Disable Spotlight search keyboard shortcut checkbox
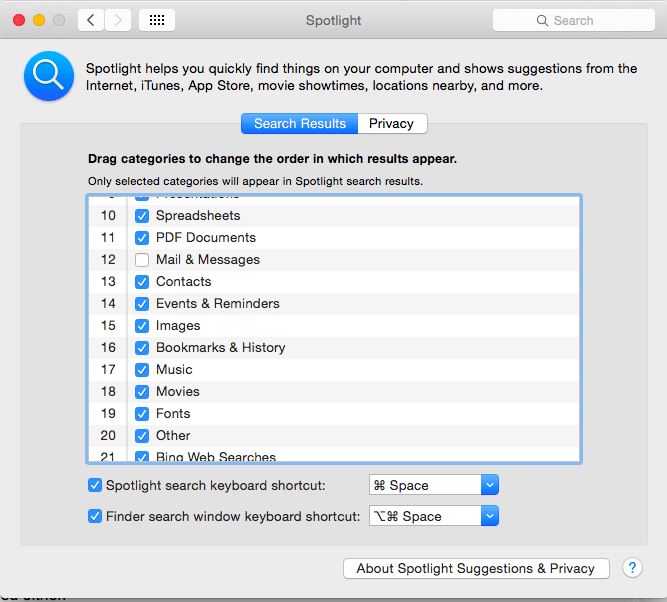This screenshot has width=667, height=602. [95, 485]
